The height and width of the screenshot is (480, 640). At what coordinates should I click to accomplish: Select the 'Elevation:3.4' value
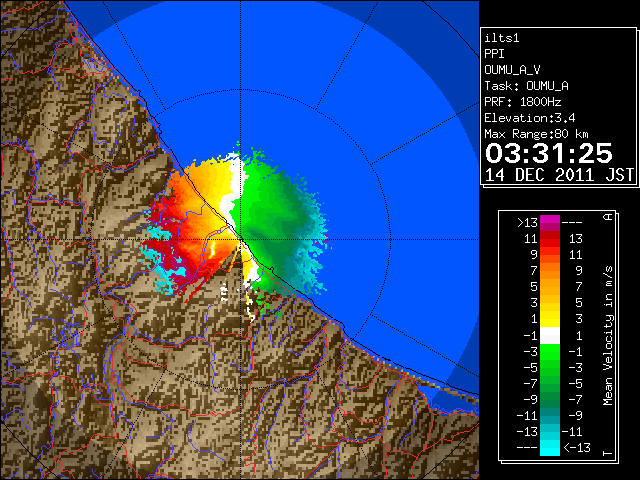tap(530, 118)
